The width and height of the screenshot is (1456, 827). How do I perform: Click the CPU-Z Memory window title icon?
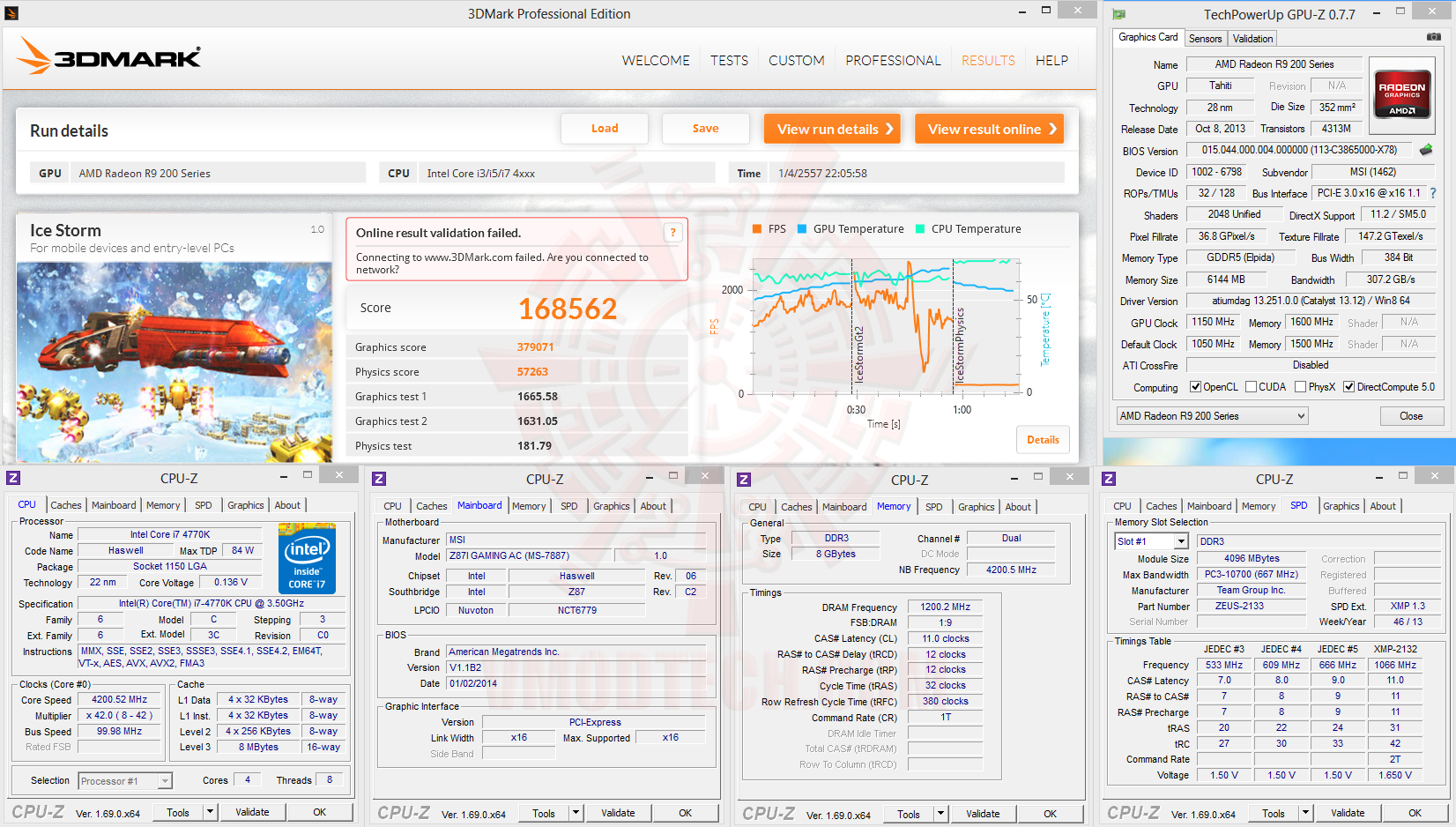pos(744,480)
